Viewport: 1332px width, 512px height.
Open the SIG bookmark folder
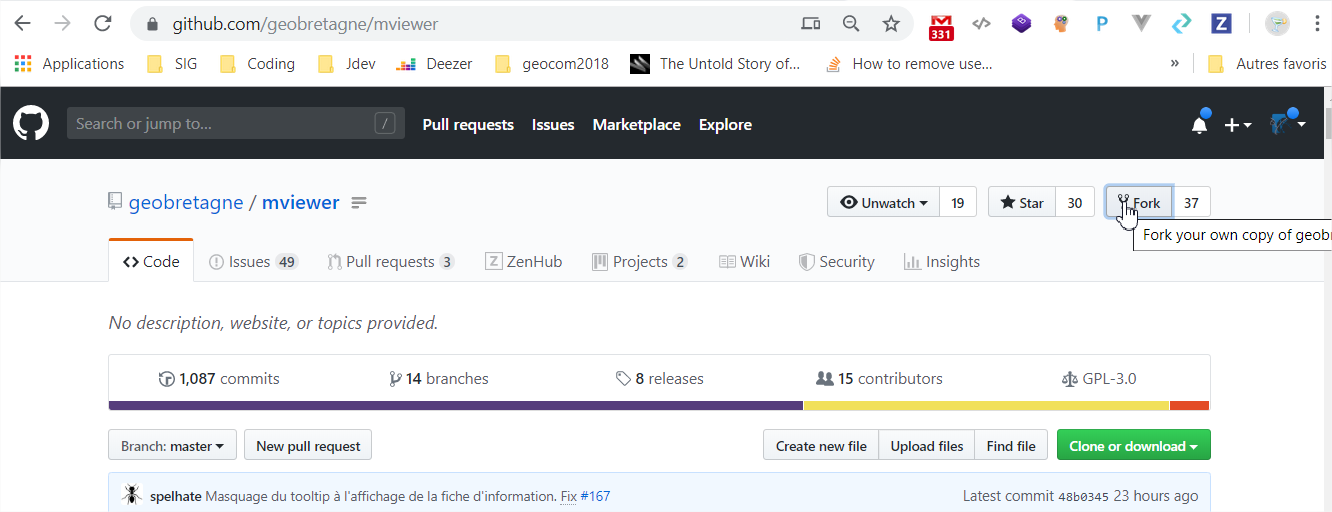click(172, 64)
